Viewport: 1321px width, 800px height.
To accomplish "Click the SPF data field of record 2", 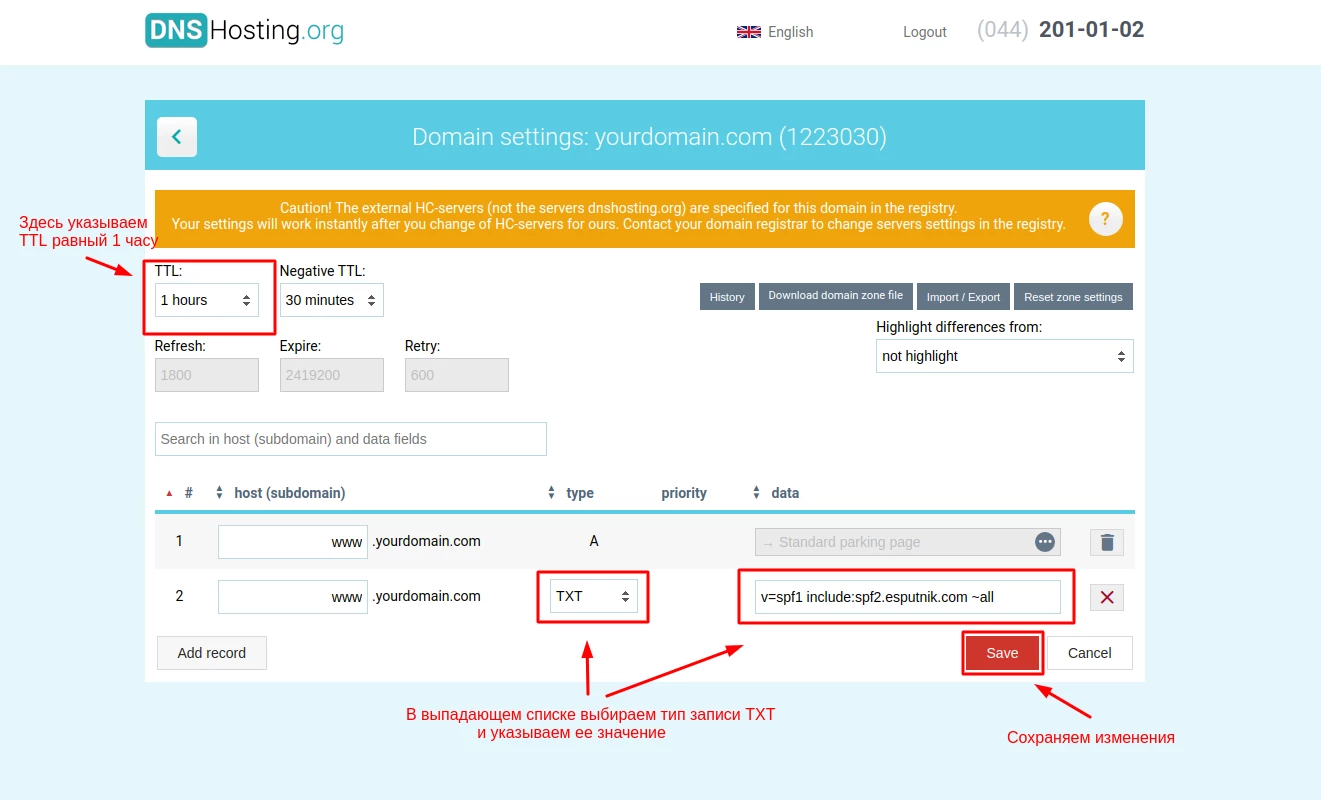I will click(x=907, y=597).
